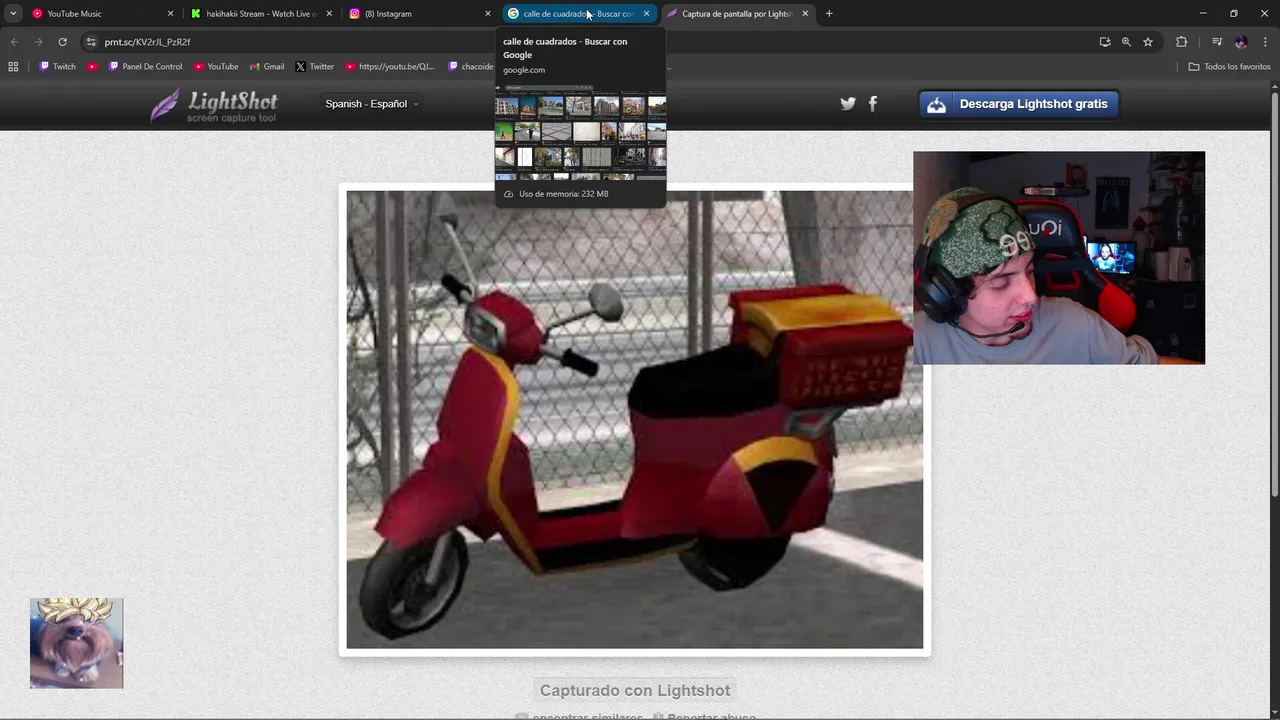Open a new browser tab
This screenshot has height=720, width=1280.
click(x=829, y=14)
